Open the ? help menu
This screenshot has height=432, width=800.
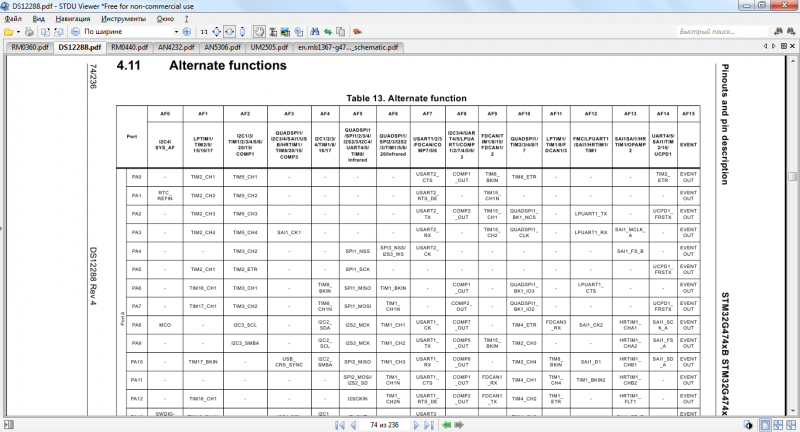(186, 18)
